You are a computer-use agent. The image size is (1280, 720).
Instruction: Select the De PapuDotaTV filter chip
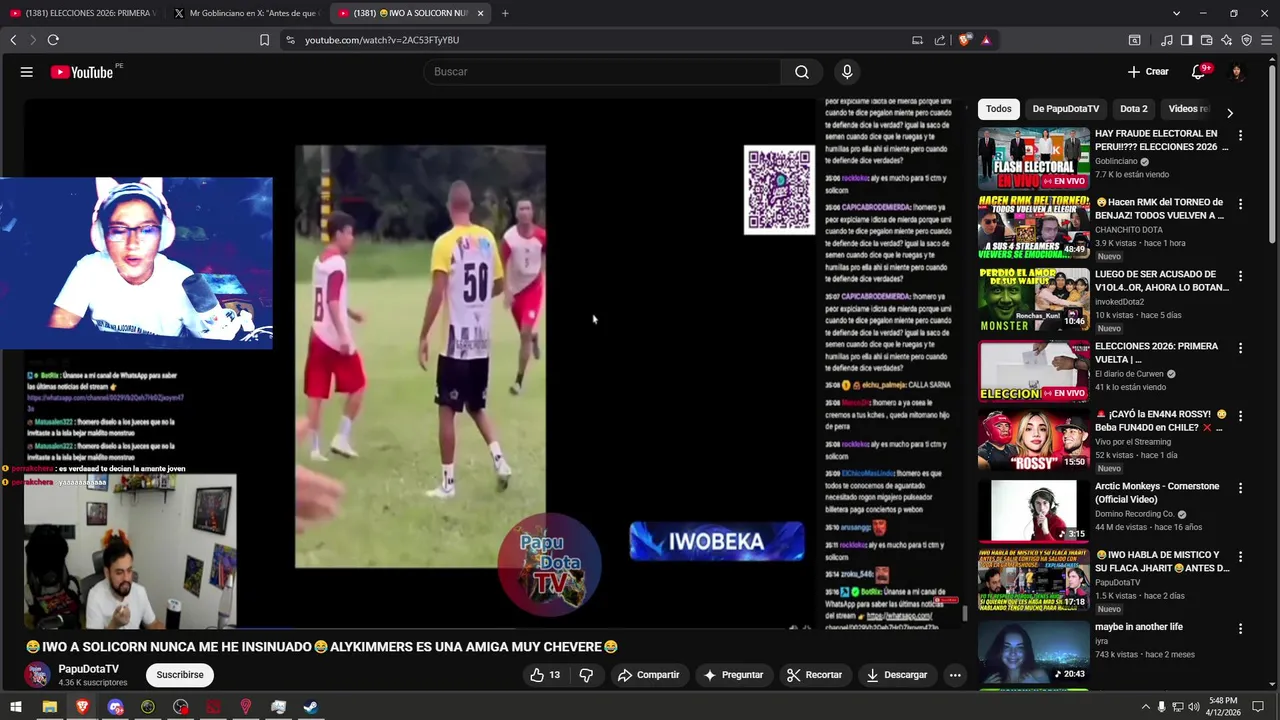click(x=1065, y=109)
